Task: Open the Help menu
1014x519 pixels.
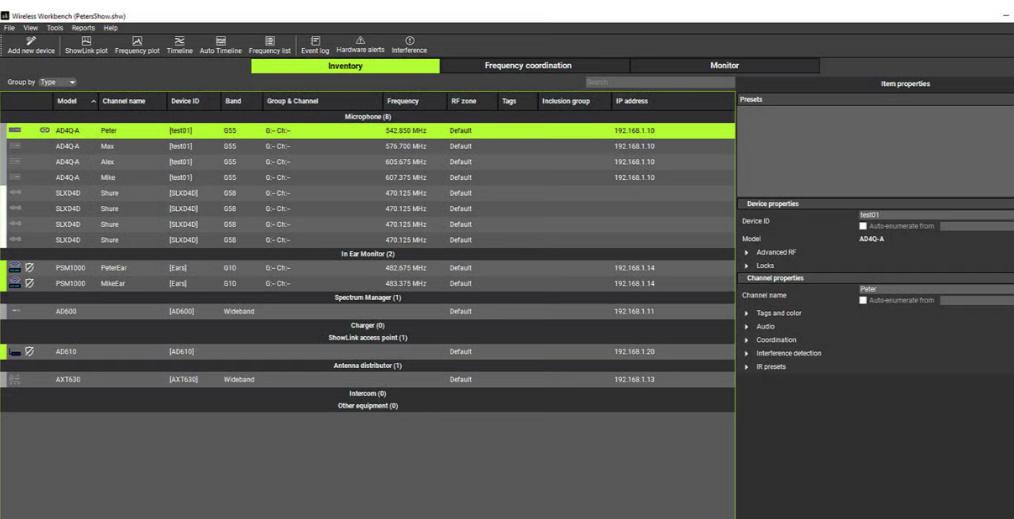Action: click(111, 28)
